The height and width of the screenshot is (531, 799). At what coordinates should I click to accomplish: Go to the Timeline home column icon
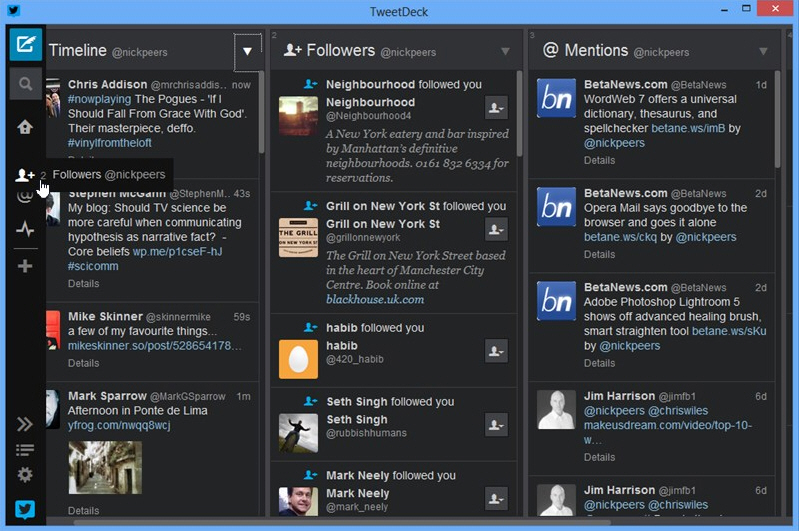tap(25, 126)
